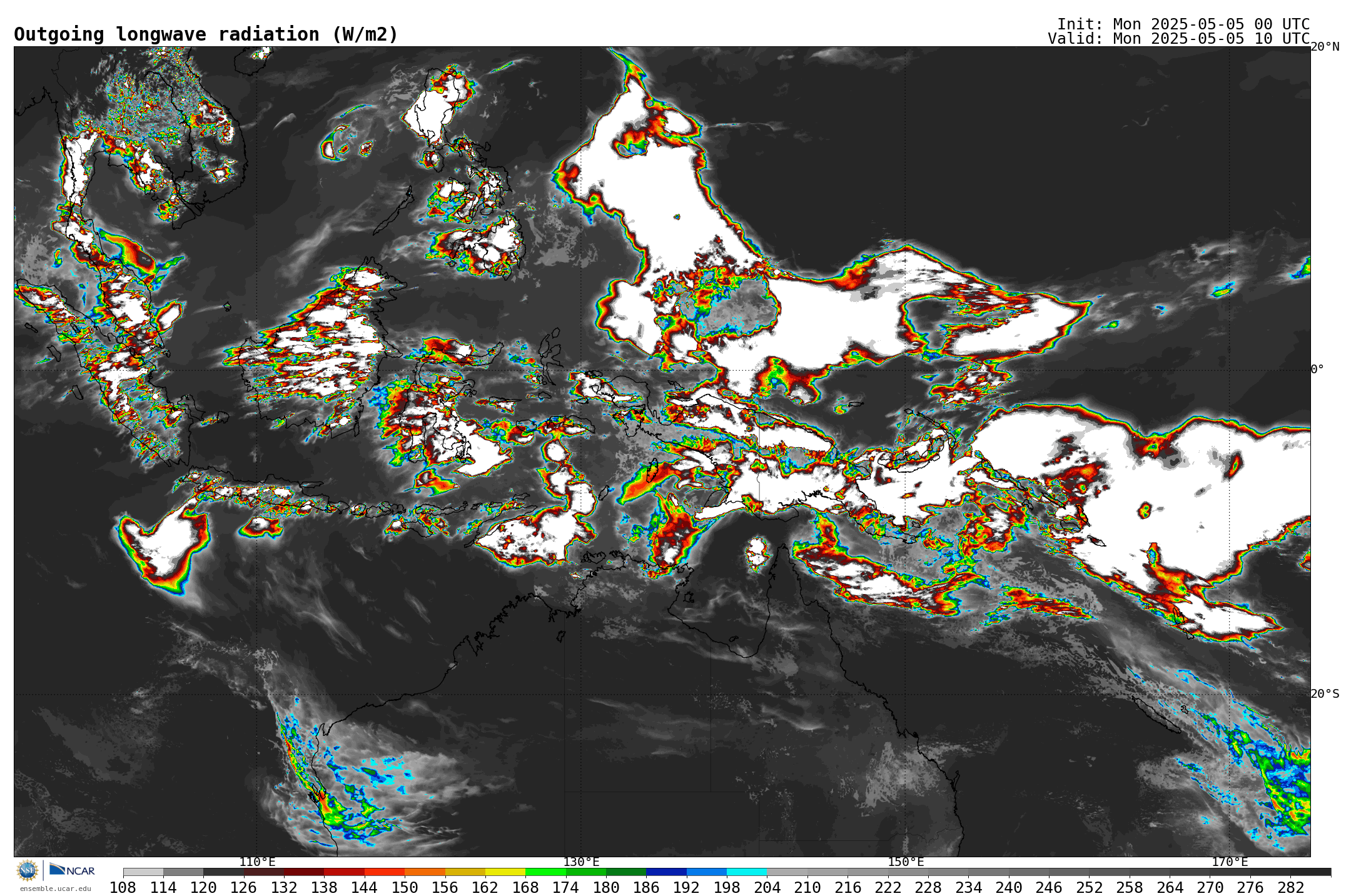Click the colorbar value 162
This screenshot has height=896, width=1351.
(x=485, y=888)
